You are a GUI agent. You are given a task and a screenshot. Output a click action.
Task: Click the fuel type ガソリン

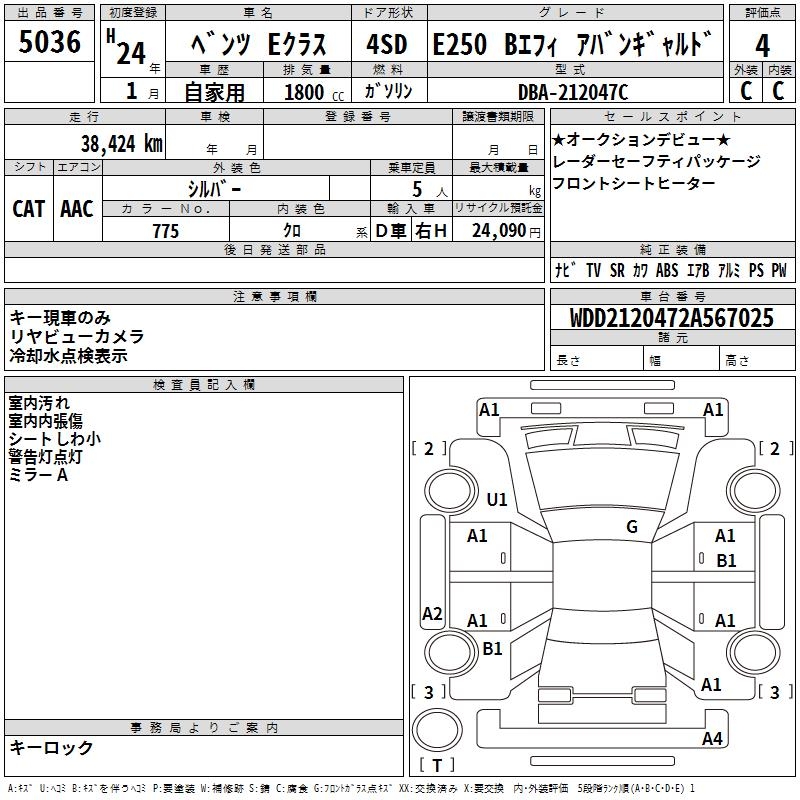388,91
